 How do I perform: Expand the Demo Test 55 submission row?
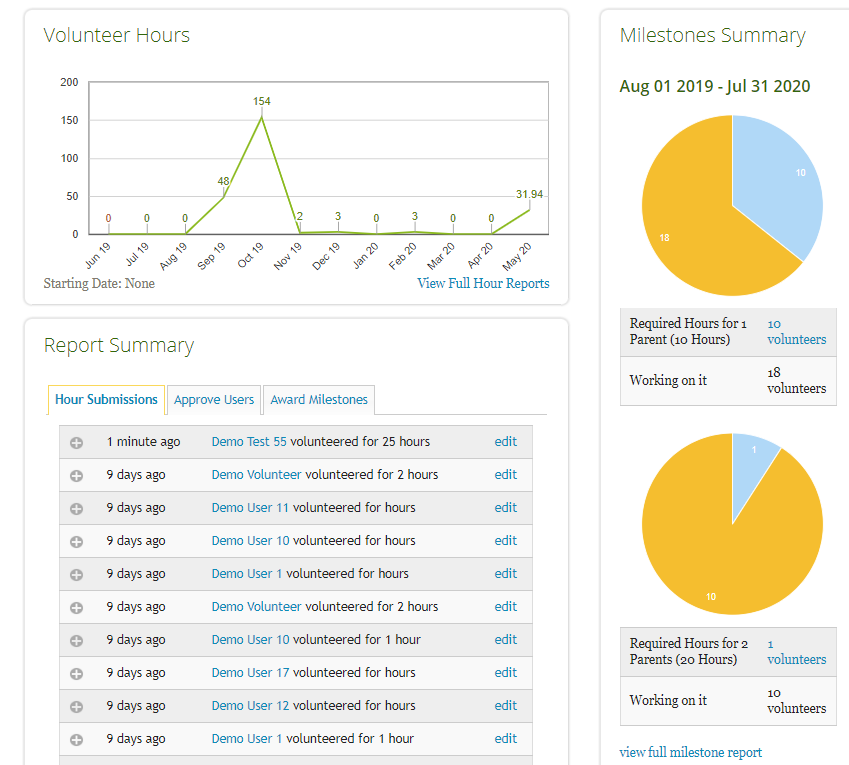[x=76, y=442]
